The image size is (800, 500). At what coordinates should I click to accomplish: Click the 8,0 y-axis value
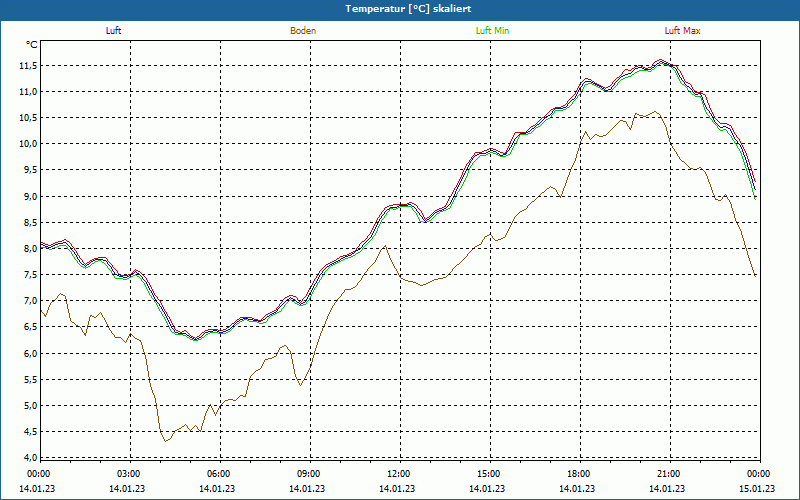(x=30, y=248)
